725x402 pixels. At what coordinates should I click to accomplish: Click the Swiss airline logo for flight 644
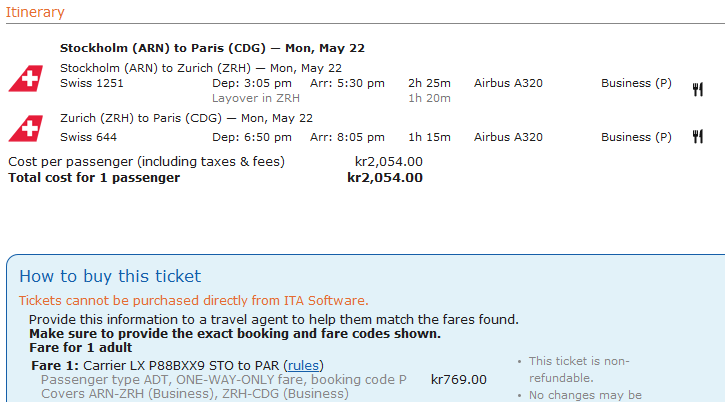tap(24, 129)
